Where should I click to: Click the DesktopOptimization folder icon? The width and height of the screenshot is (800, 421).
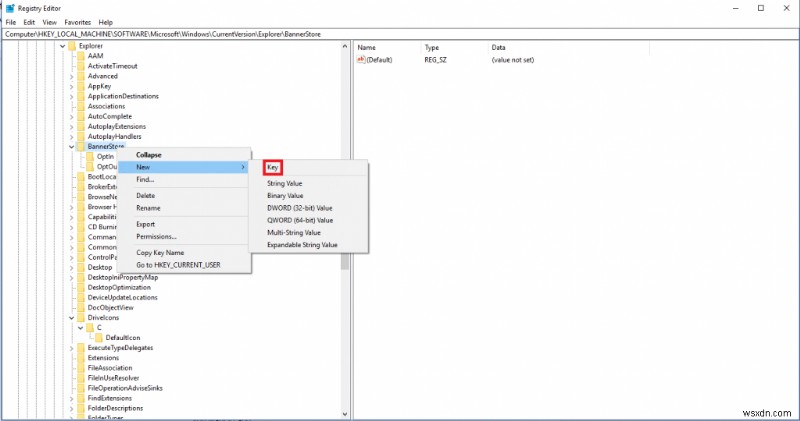(x=81, y=287)
